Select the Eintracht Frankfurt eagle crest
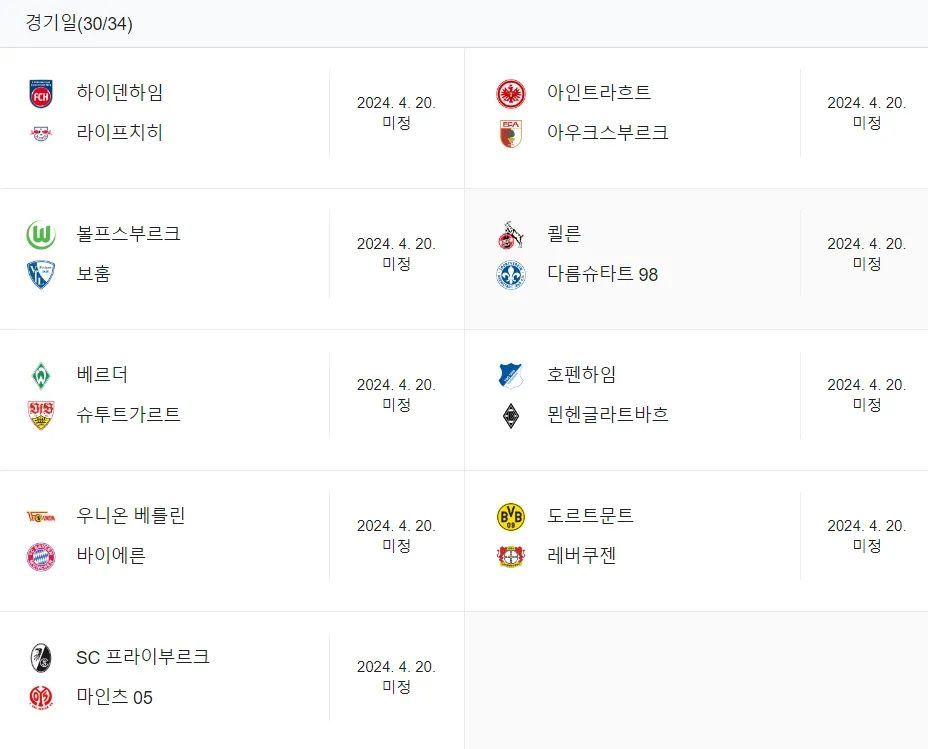 (x=511, y=93)
